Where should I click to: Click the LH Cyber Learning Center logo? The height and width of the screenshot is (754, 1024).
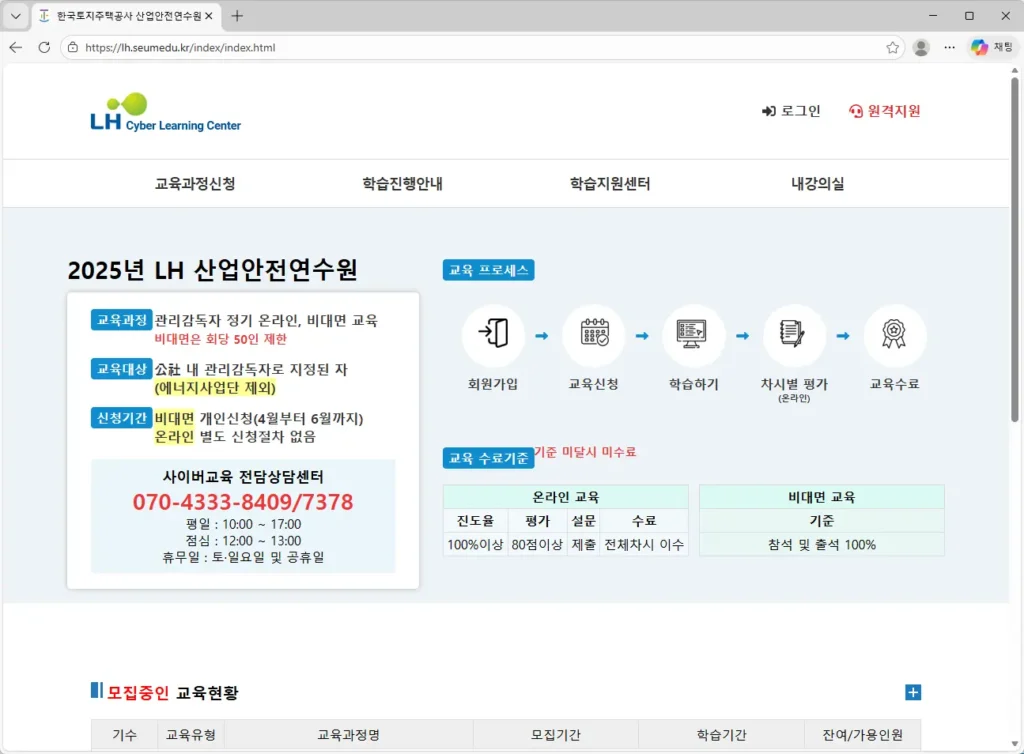[163, 111]
